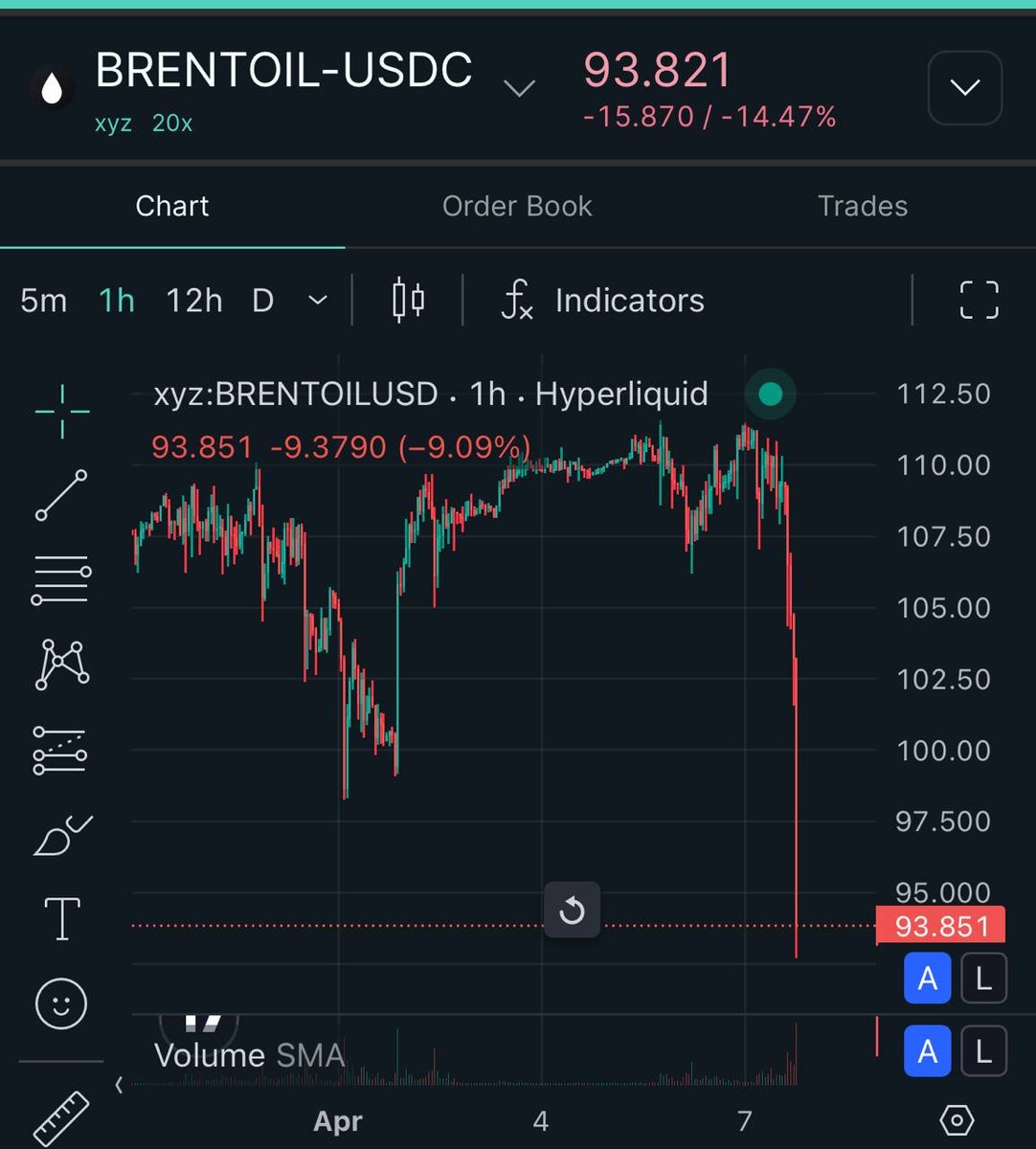Reset the chart view with the arrow button

pos(572,910)
